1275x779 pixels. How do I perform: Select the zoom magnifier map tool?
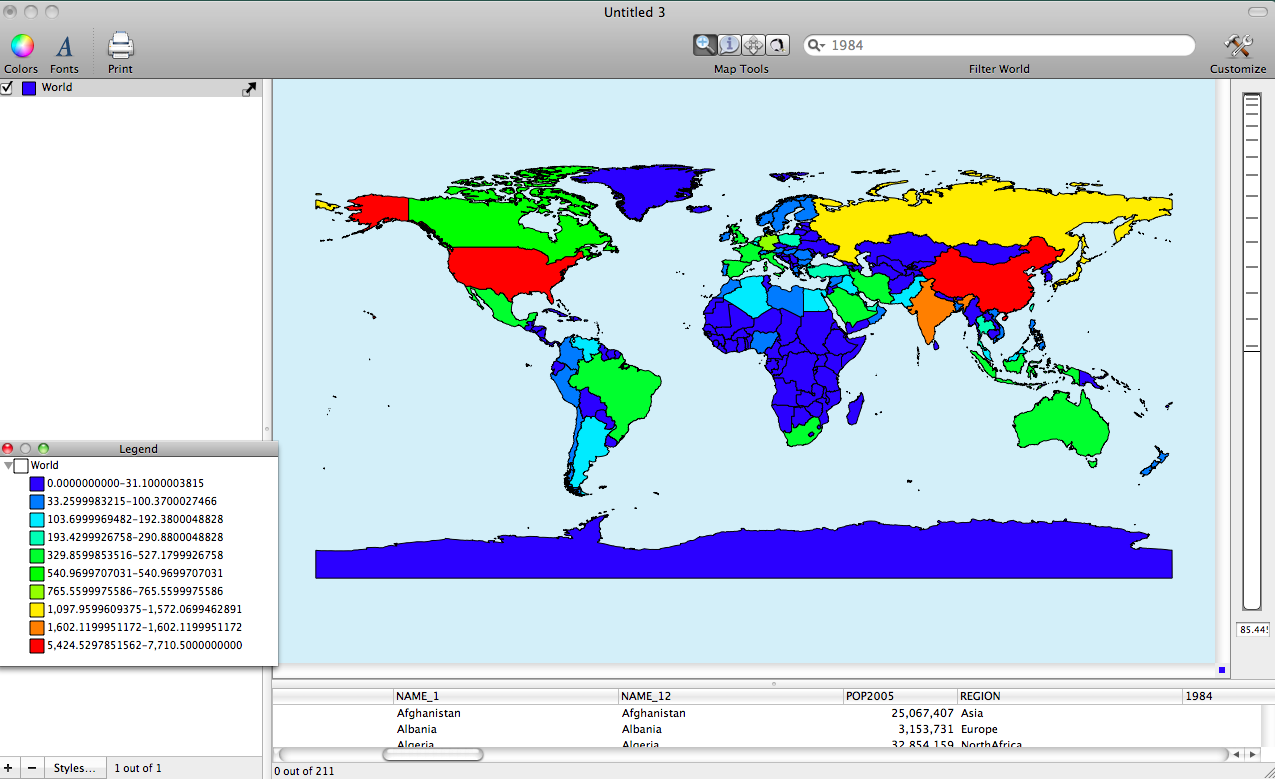point(705,44)
